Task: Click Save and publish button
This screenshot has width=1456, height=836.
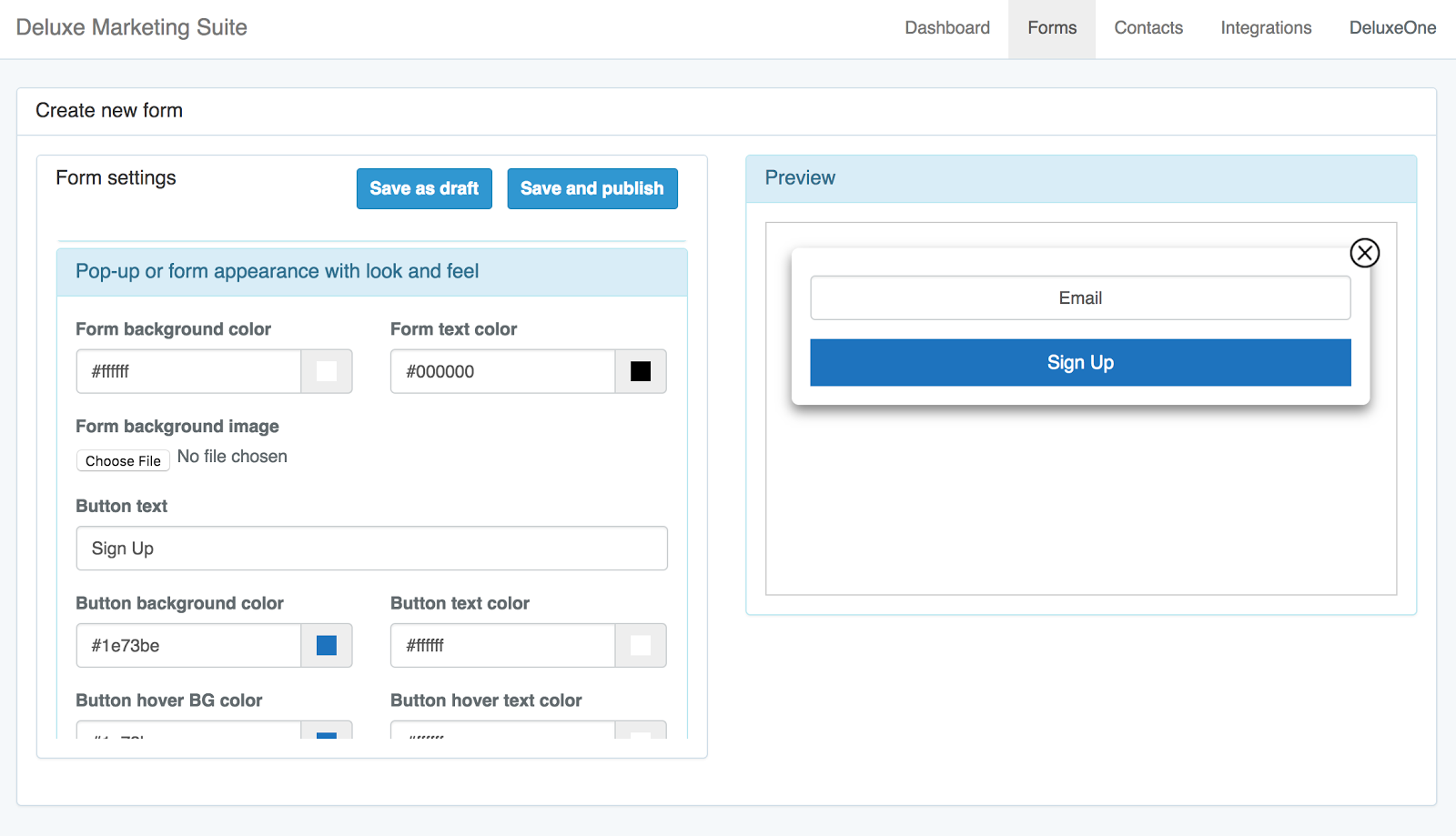Action: tap(592, 188)
